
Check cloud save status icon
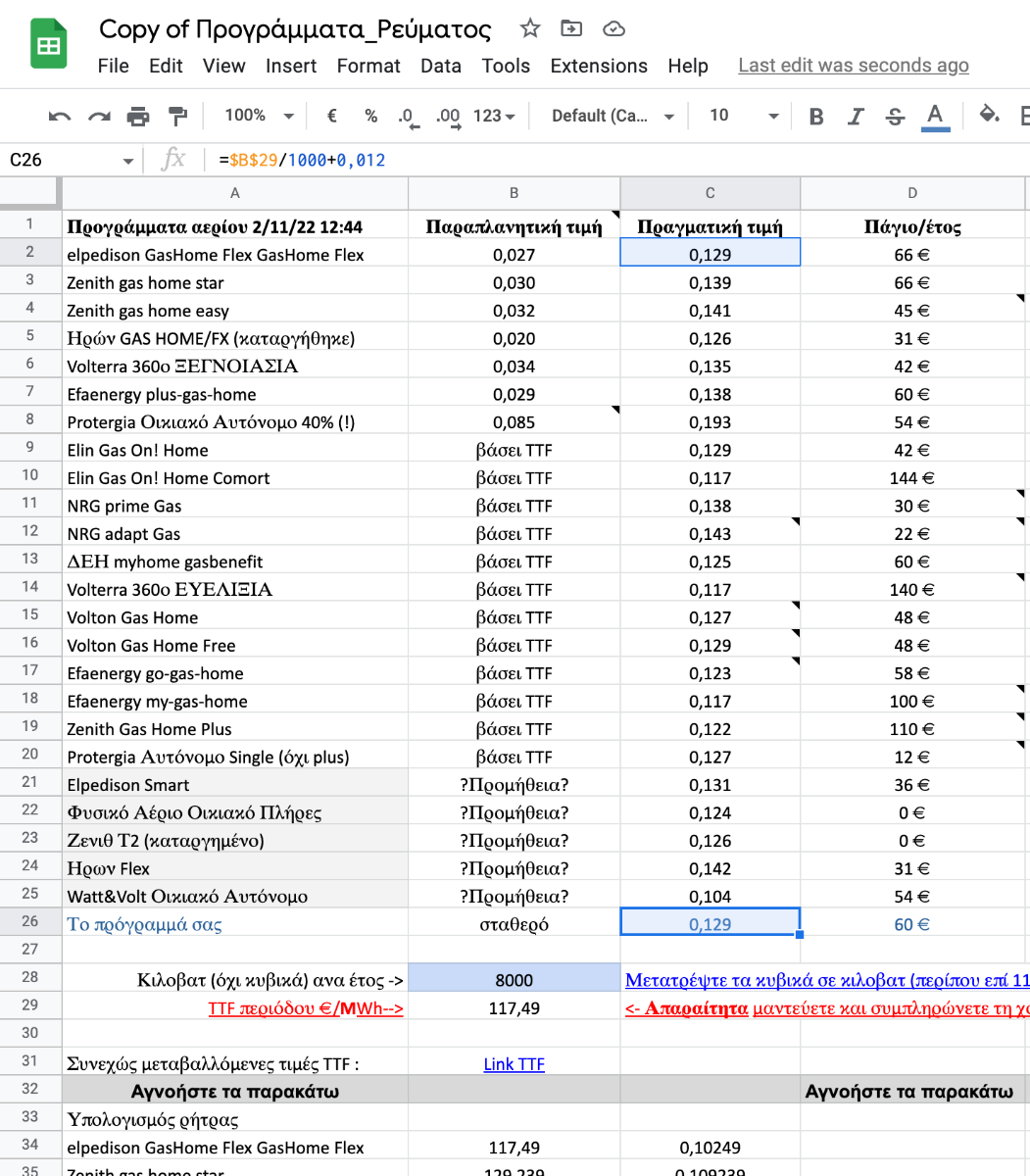tap(613, 28)
